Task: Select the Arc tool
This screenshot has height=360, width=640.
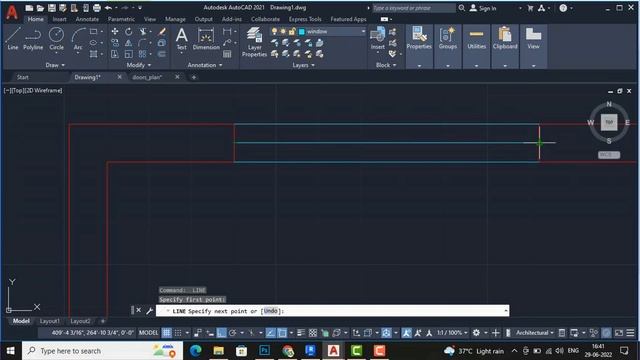Action: point(78,39)
